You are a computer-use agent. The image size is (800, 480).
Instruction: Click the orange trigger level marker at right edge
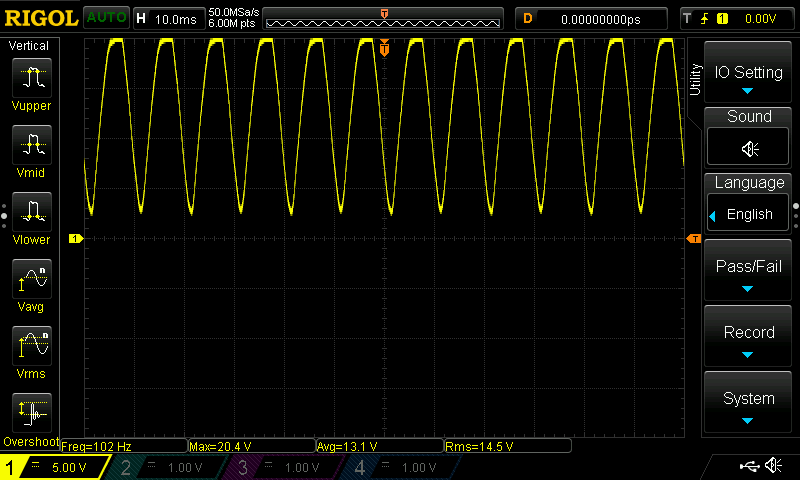click(694, 239)
